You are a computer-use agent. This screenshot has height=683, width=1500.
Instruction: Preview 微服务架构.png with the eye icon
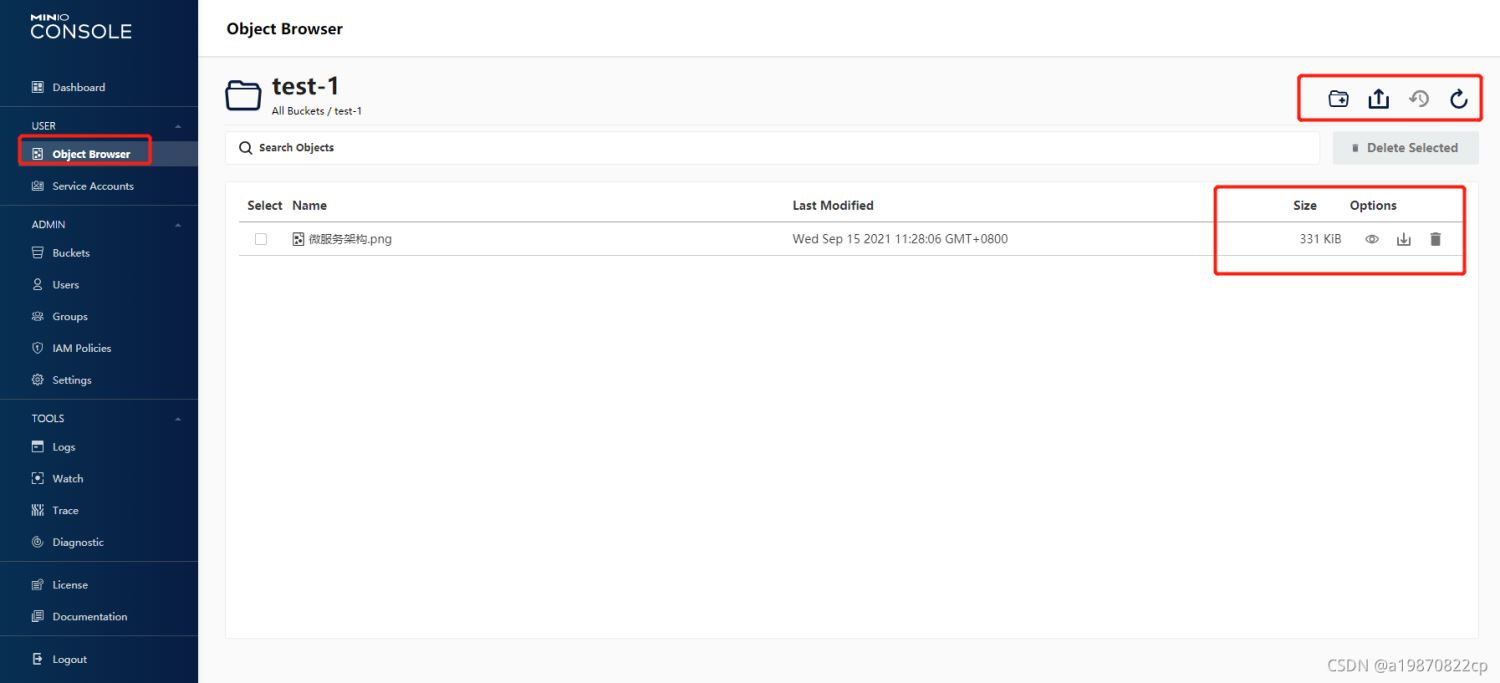pyautogui.click(x=1372, y=240)
